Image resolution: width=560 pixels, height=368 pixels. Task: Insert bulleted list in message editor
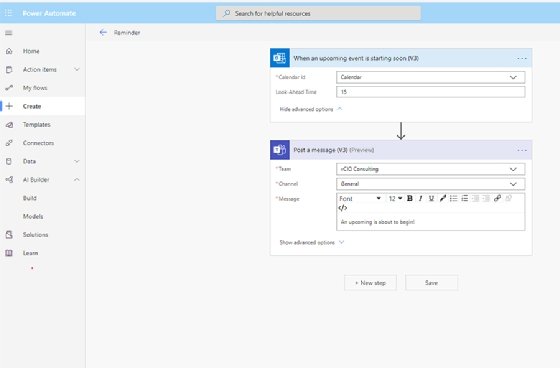454,198
